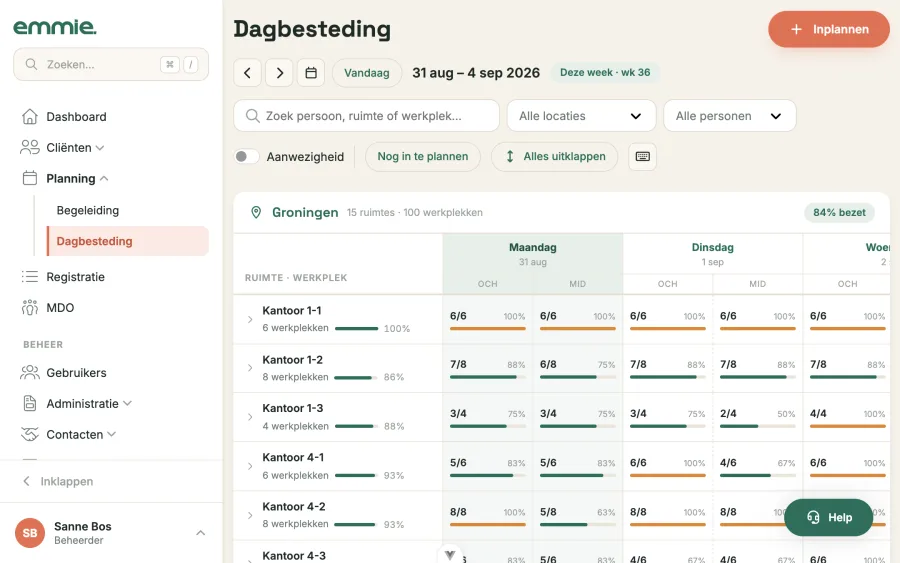Click the Dinsdag 1 sep column header

coord(712,254)
